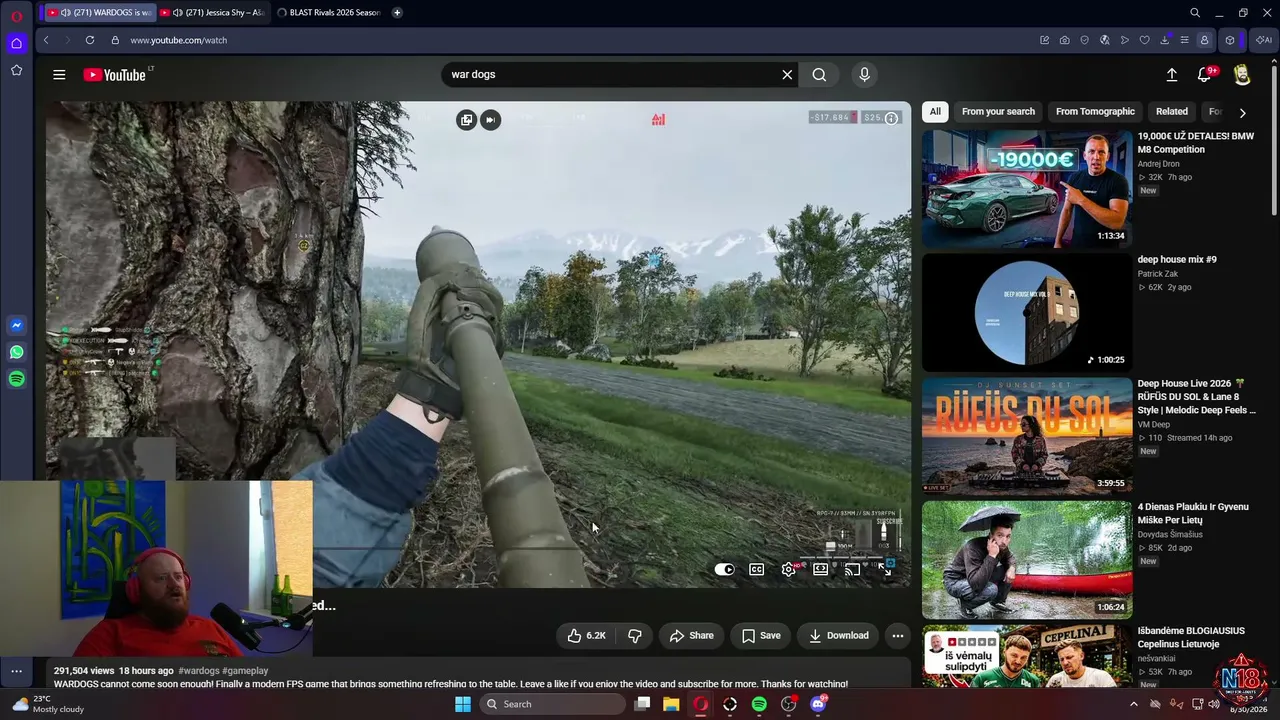Dislike the WARDOGS video
The image size is (1280, 720).
(635, 636)
